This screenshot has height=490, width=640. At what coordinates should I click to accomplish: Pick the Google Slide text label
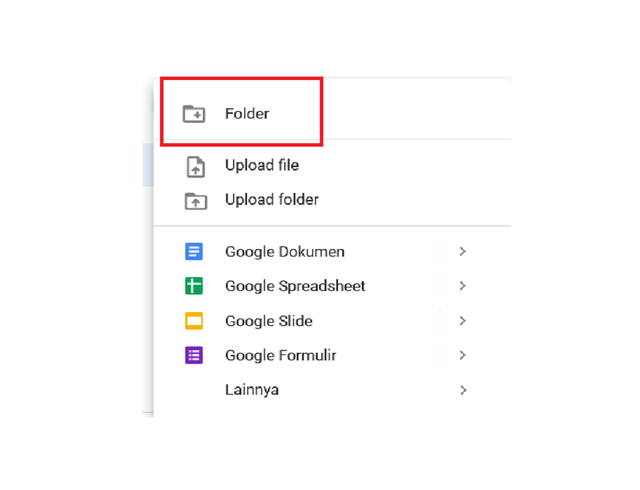pos(269,321)
